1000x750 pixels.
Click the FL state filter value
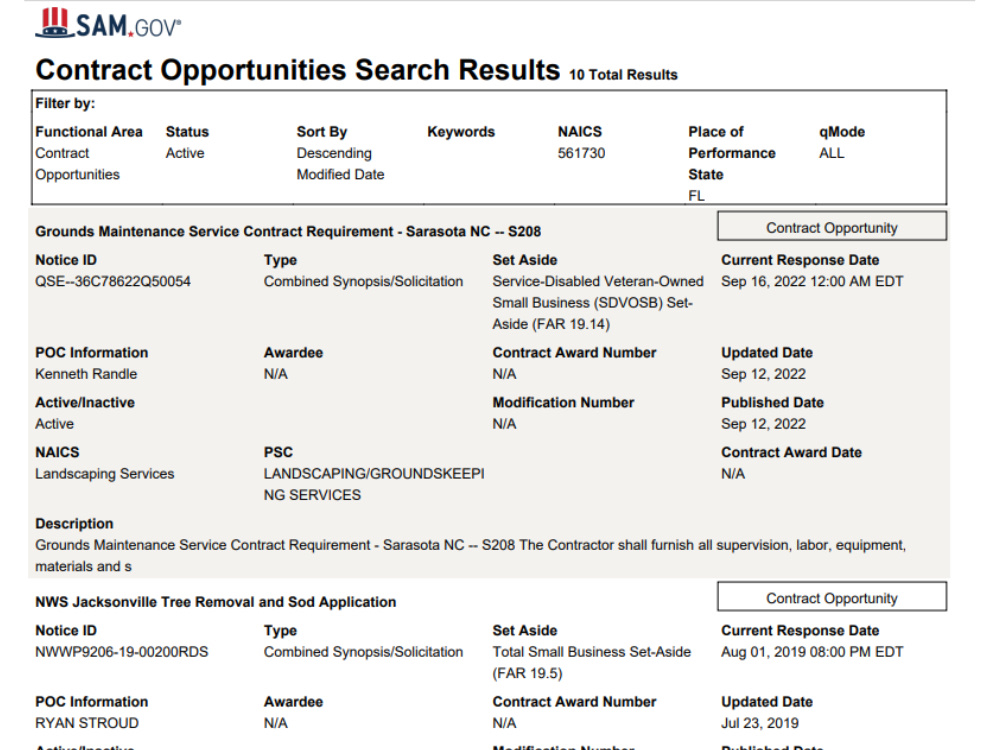[696, 196]
